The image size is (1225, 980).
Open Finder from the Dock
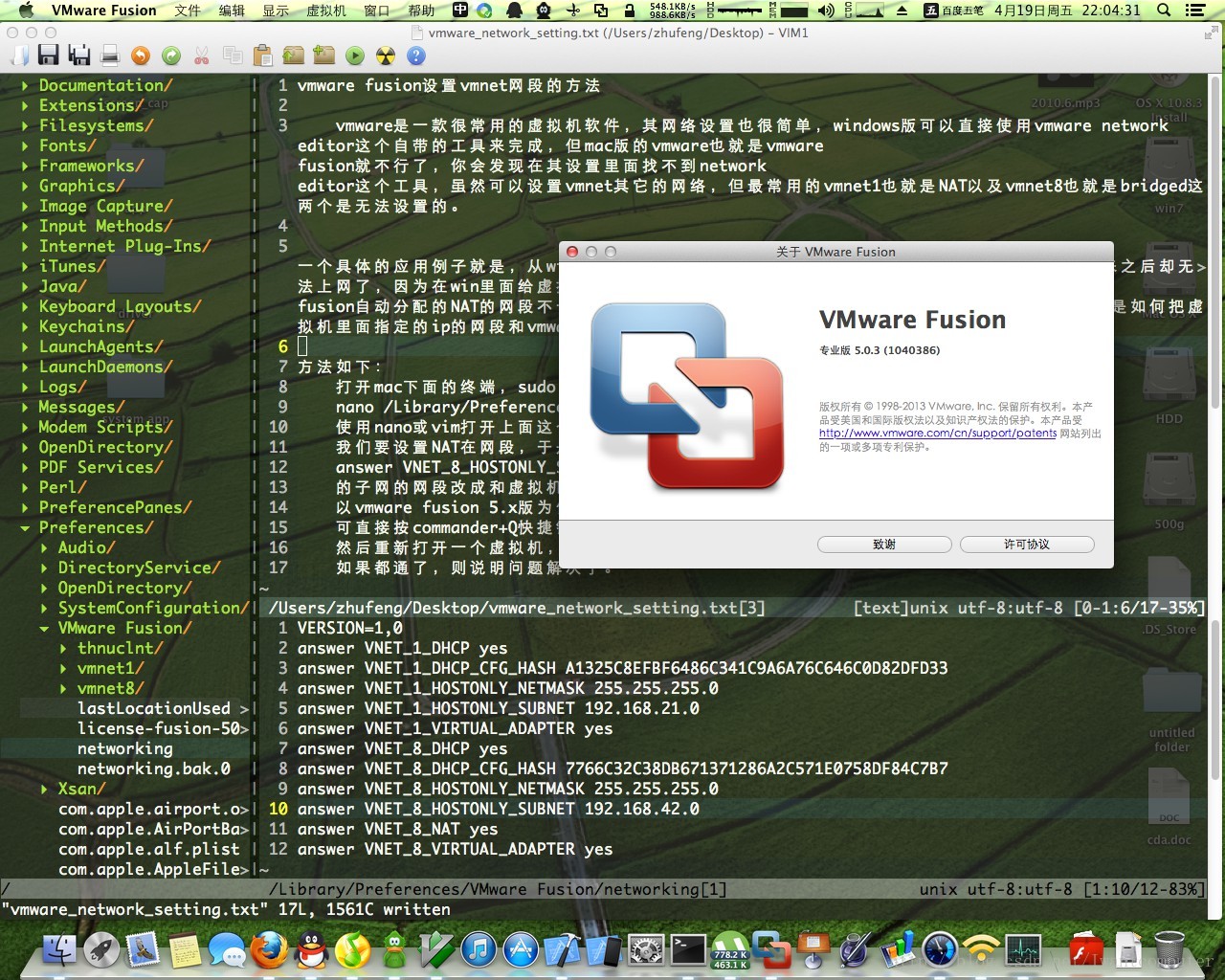(60, 949)
